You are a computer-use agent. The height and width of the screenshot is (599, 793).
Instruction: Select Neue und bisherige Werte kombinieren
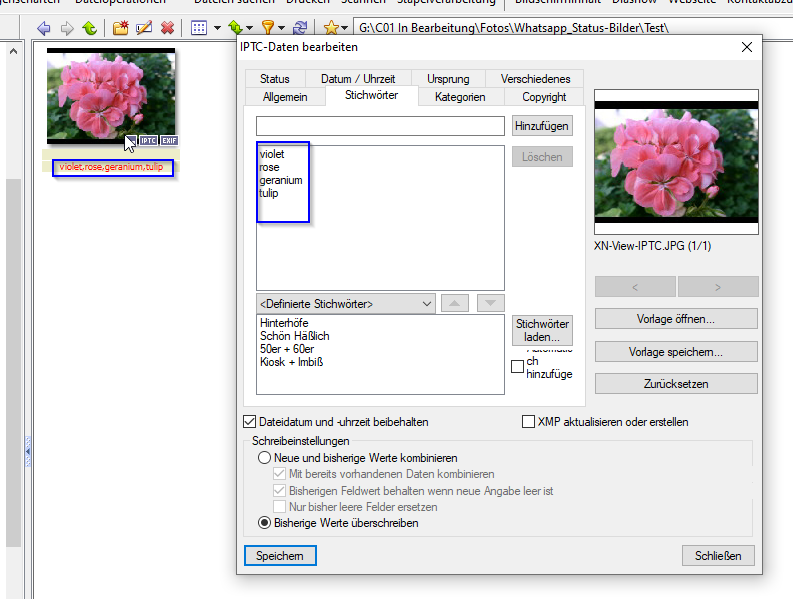pyautogui.click(x=264, y=458)
